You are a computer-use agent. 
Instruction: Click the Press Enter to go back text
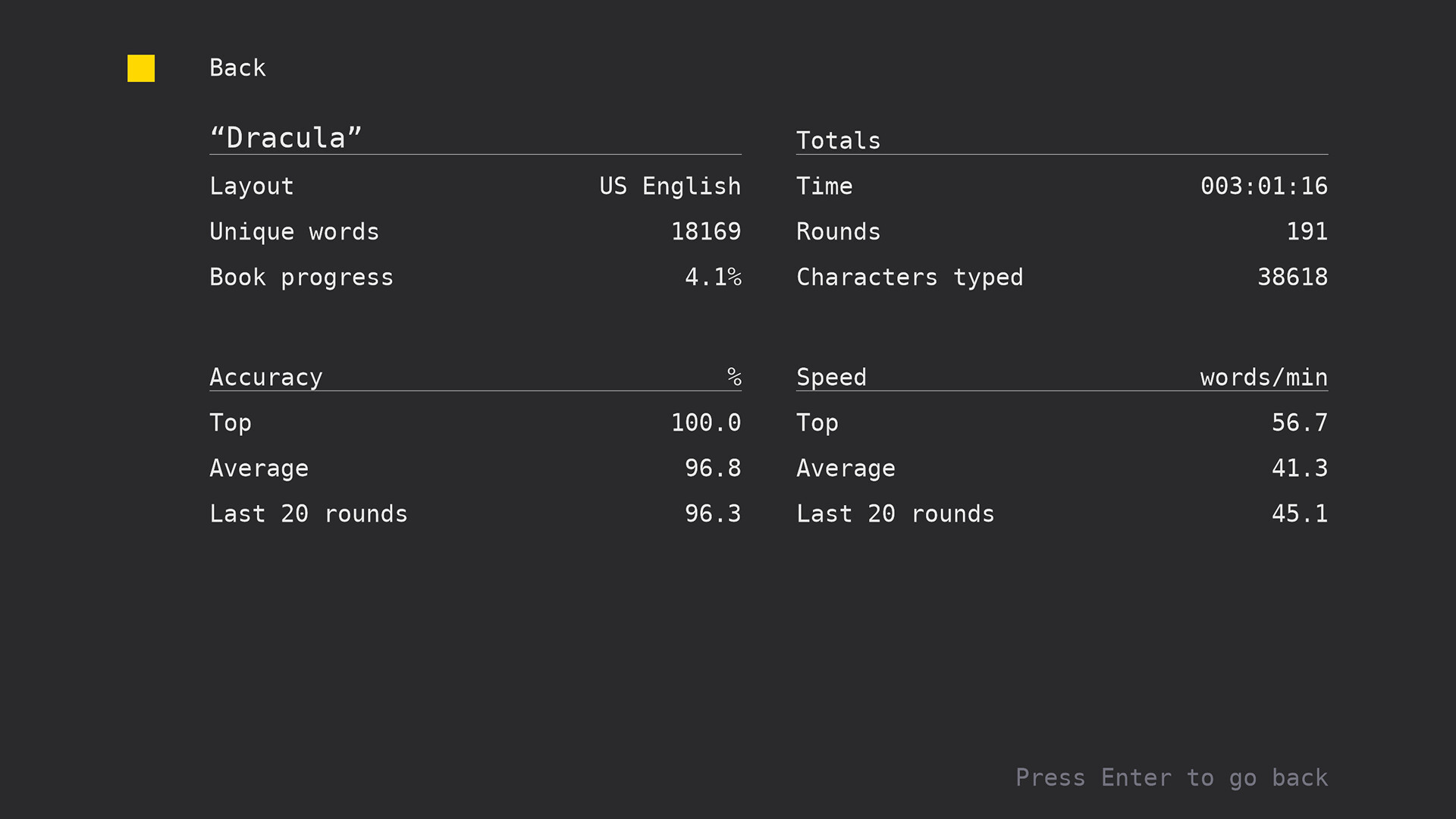(1172, 777)
